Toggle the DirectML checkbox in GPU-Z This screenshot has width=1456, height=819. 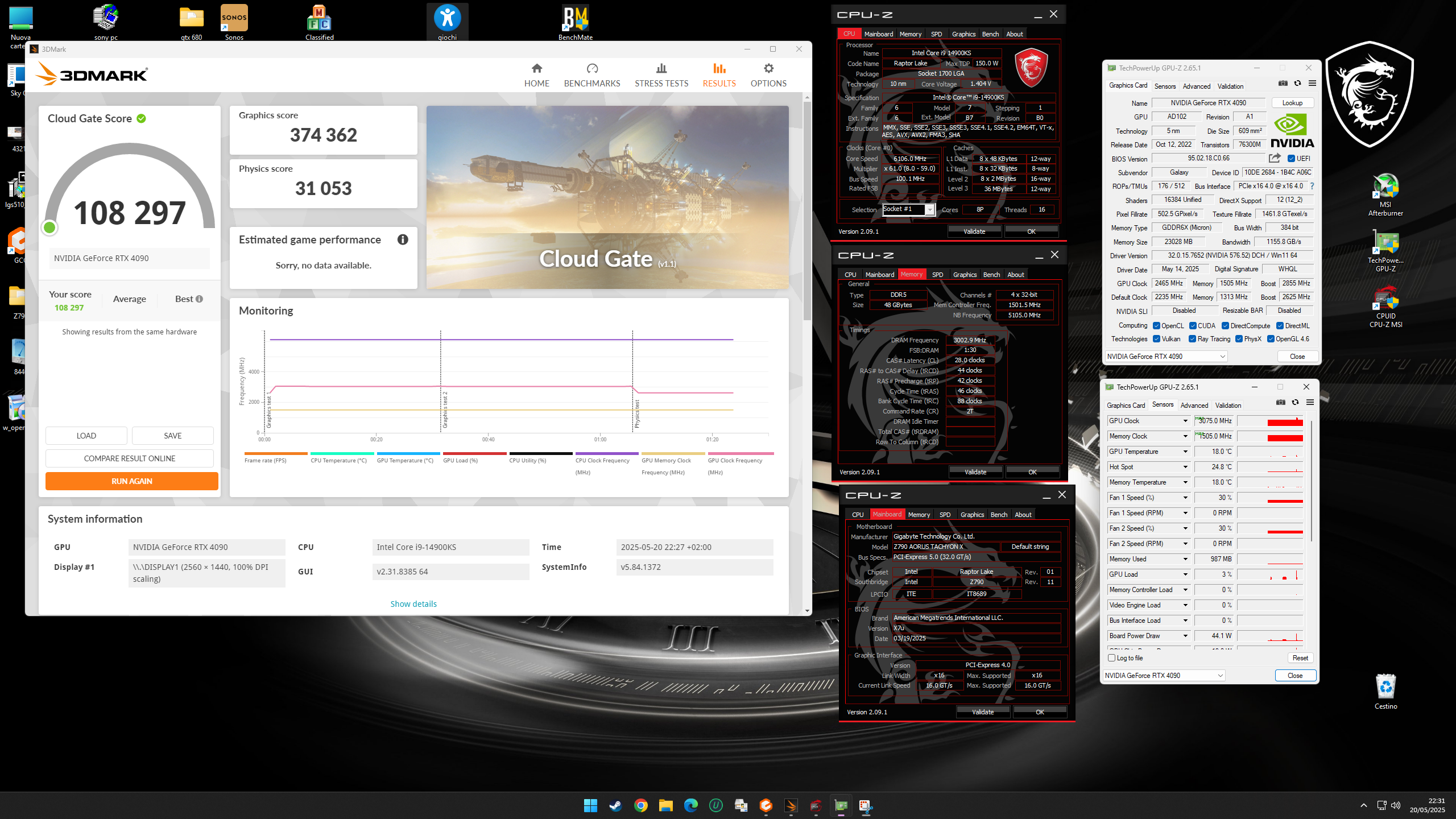click(x=1280, y=326)
